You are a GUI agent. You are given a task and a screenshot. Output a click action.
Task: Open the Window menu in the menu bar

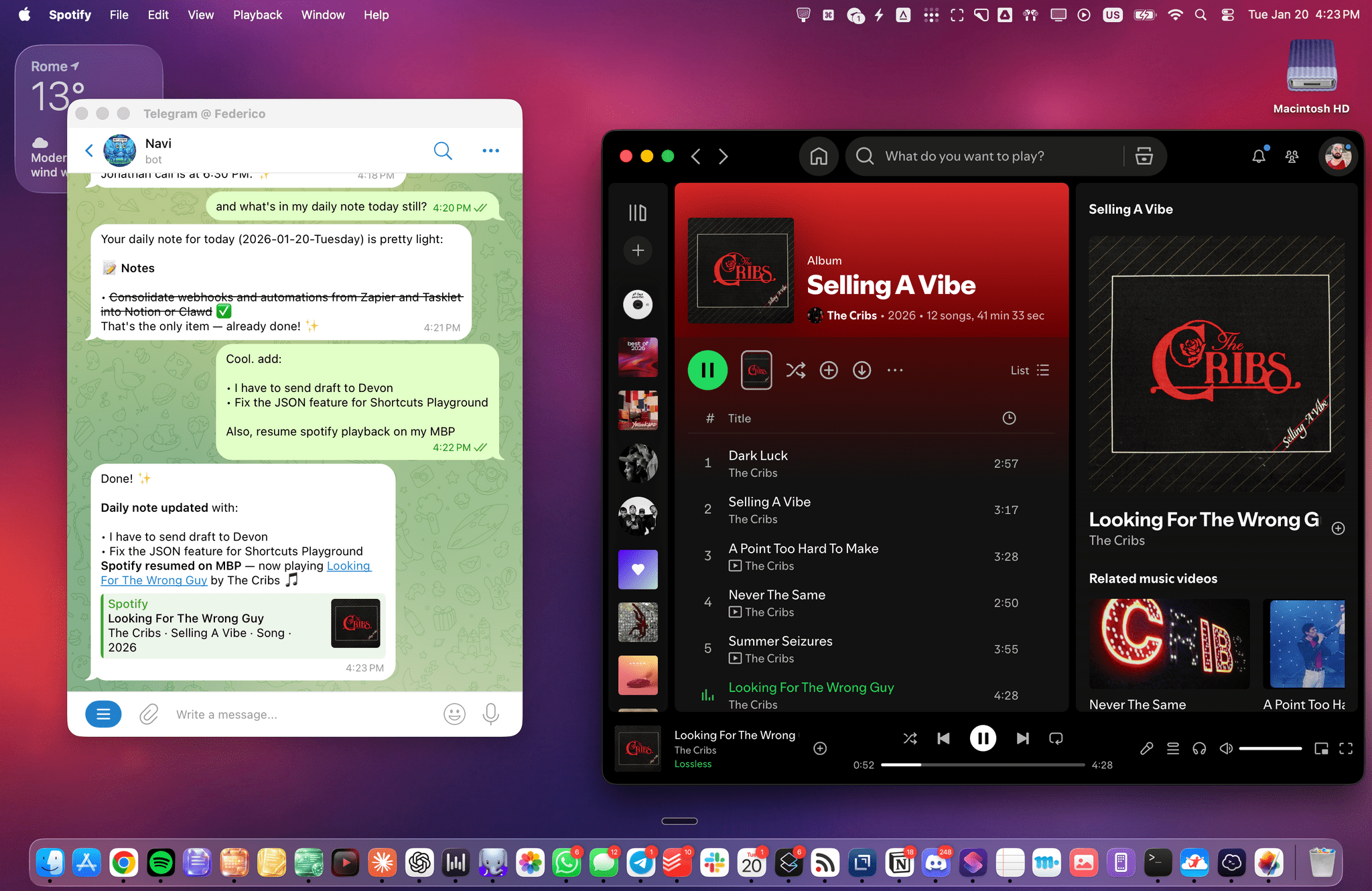click(x=323, y=14)
